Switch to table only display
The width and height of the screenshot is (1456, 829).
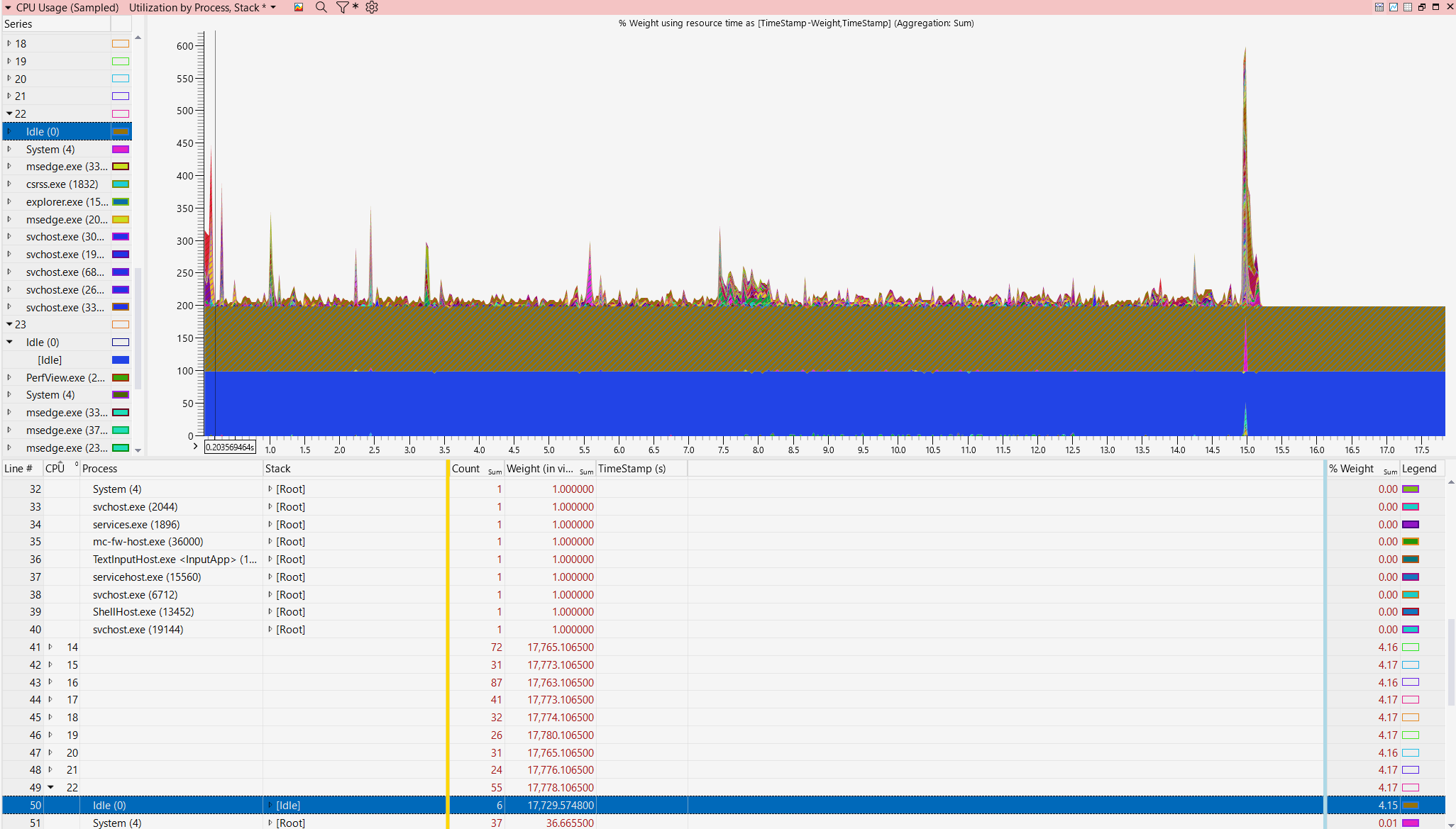coord(1408,7)
